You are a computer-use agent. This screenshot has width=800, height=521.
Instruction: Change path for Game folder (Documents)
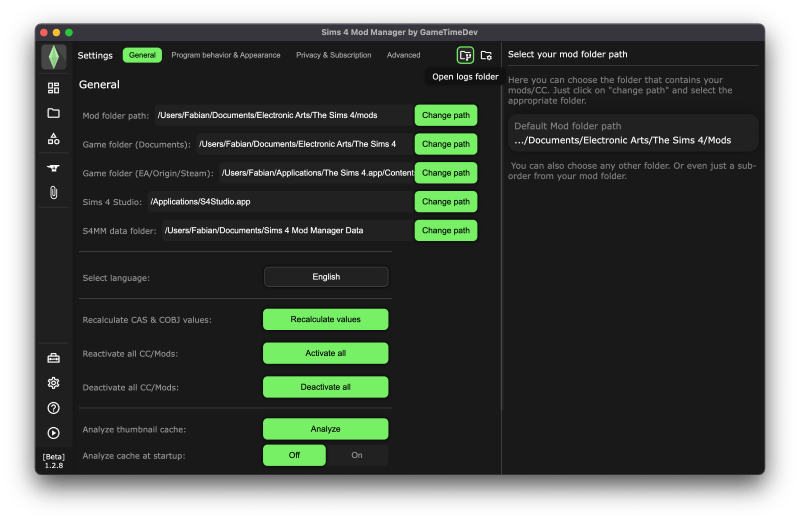tap(446, 144)
